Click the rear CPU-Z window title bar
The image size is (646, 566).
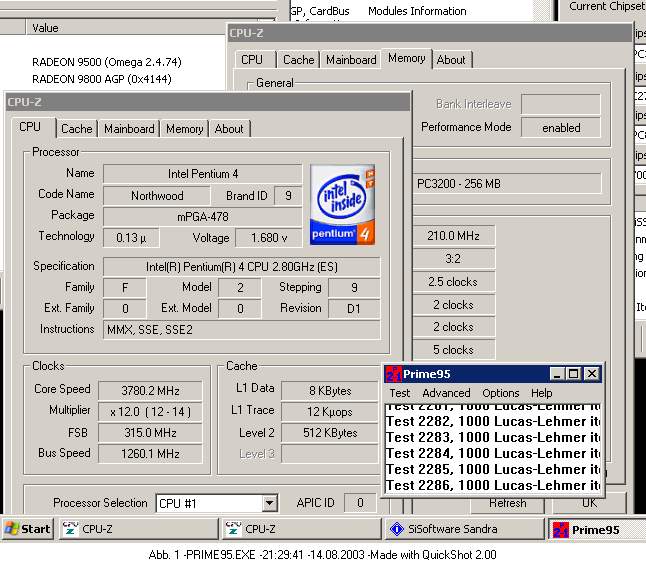click(430, 33)
